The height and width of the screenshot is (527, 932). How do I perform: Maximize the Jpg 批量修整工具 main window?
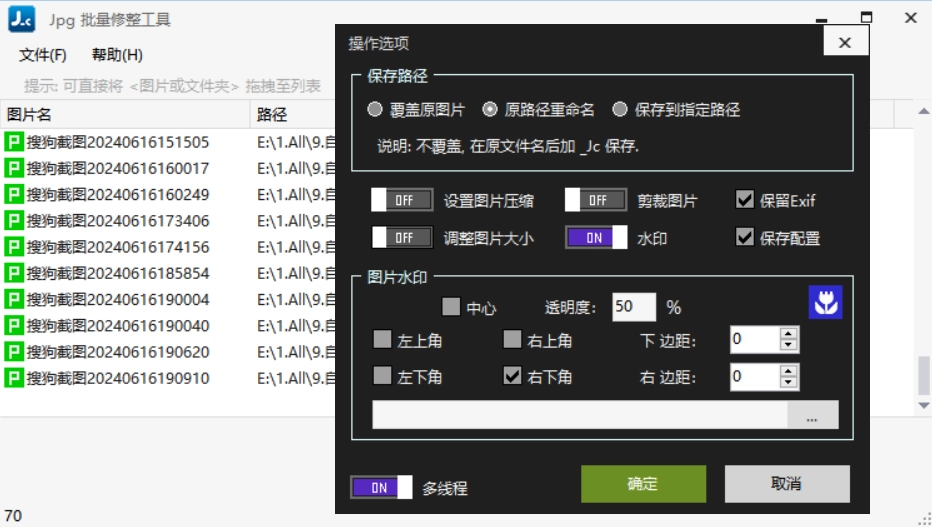867,17
